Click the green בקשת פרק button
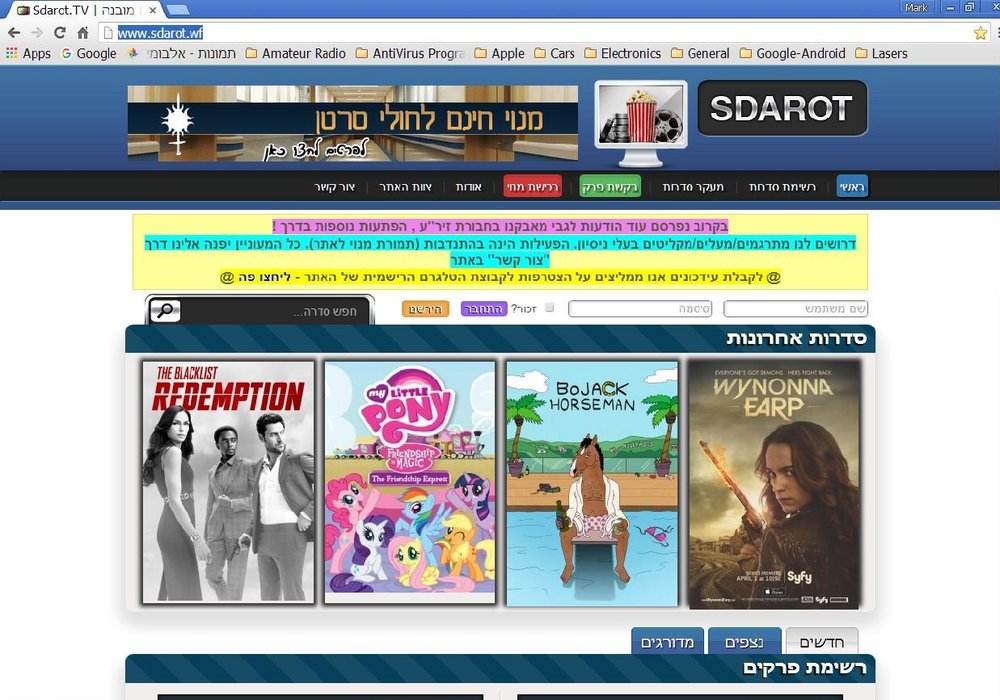 [610, 187]
